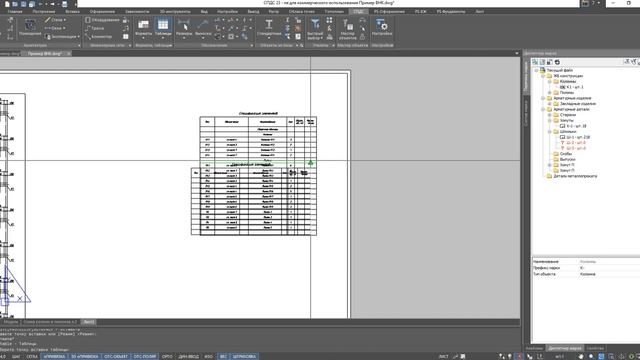Screen dimensions: 640x360
Task: Click the command line input area
Action: pyautogui.click(x=261, y=350)
